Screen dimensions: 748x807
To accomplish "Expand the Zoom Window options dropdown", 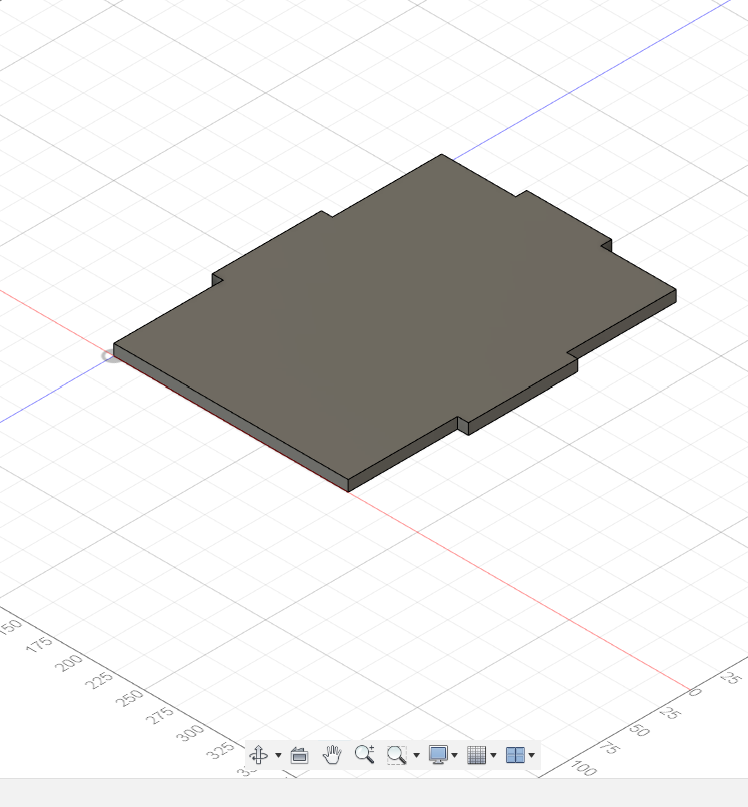I will coord(416,756).
